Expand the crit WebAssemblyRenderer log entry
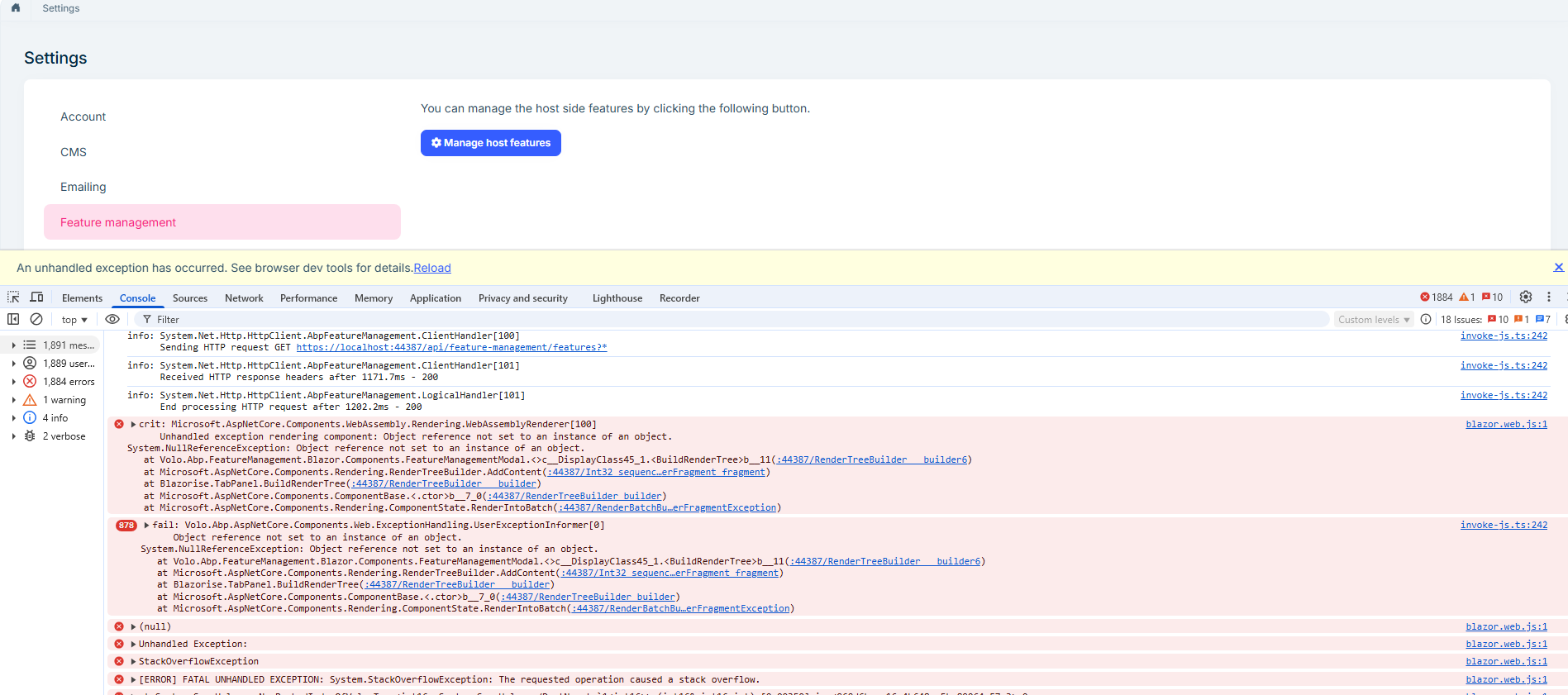The width and height of the screenshot is (1568, 695). pos(133,424)
